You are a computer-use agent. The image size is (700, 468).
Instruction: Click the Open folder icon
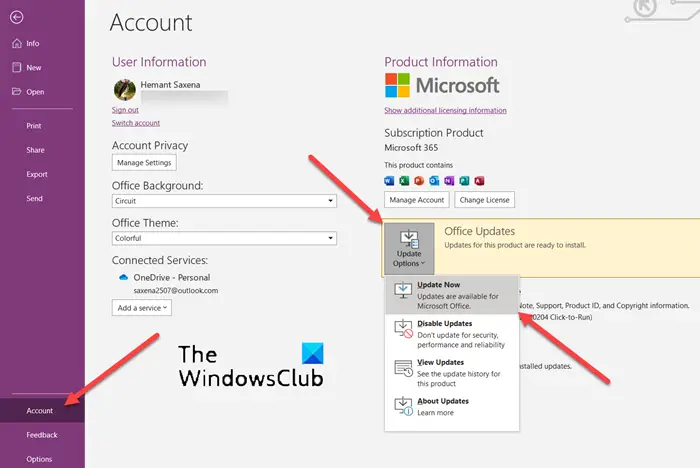(17, 92)
